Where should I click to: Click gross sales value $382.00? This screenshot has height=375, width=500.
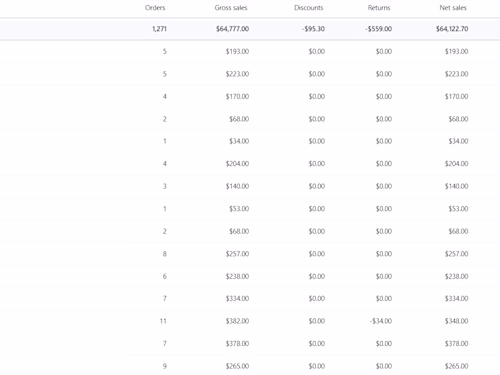(237, 321)
